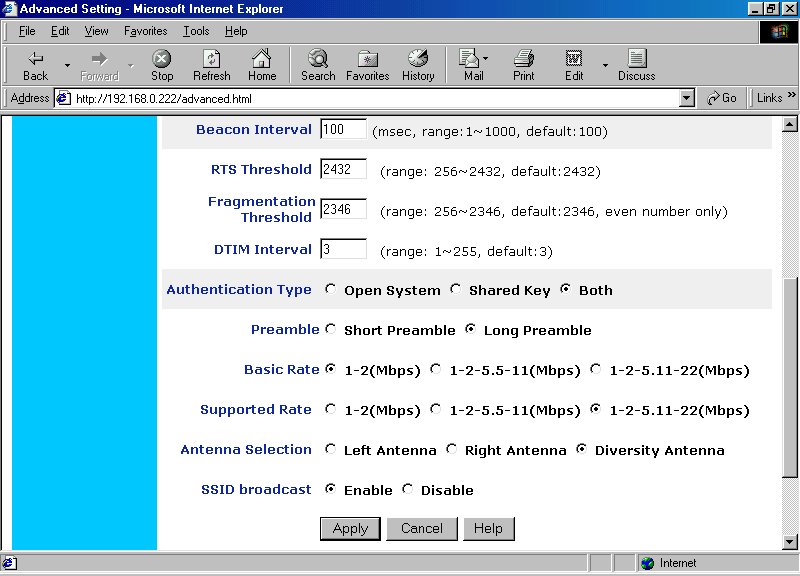The image size is (800, 576).
Task: Open the Favorites menu in menu bar
Action: (x=146, y=31)
